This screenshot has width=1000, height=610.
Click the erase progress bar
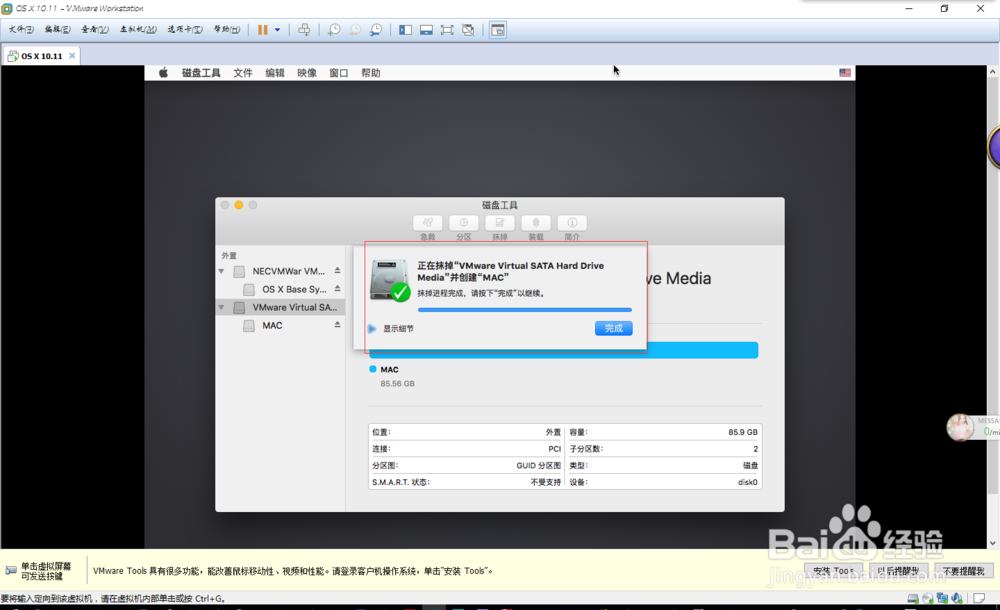(525, 310)
